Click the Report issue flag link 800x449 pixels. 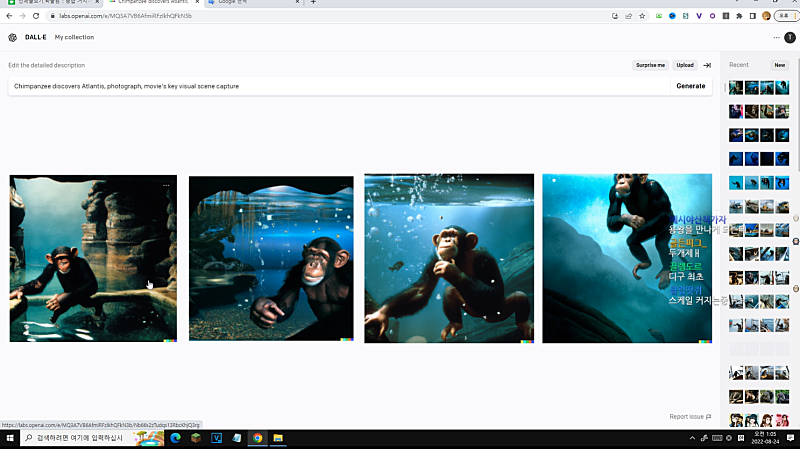click(690, 416)
